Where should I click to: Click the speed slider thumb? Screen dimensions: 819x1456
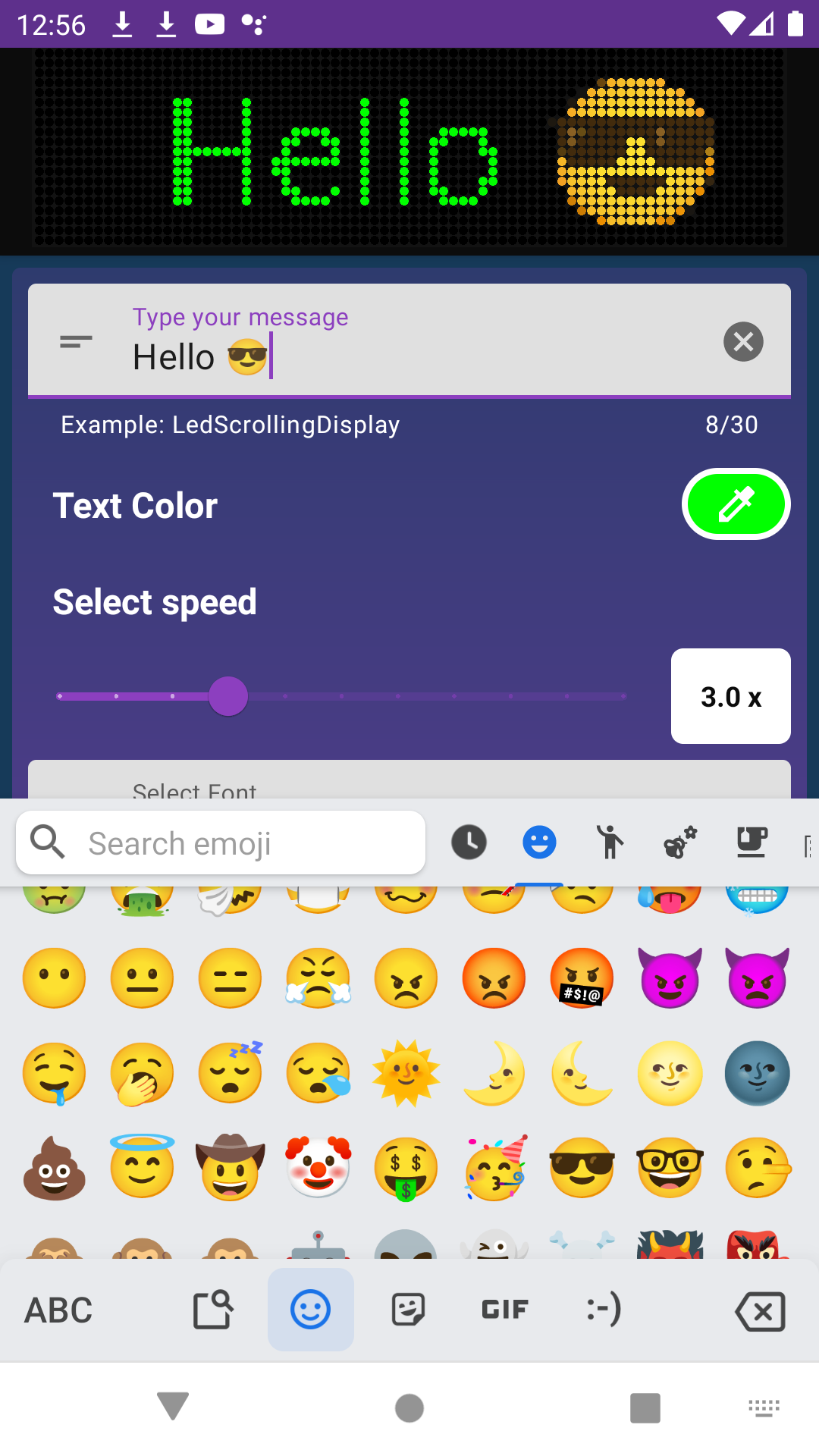click(x=228, y=696)
